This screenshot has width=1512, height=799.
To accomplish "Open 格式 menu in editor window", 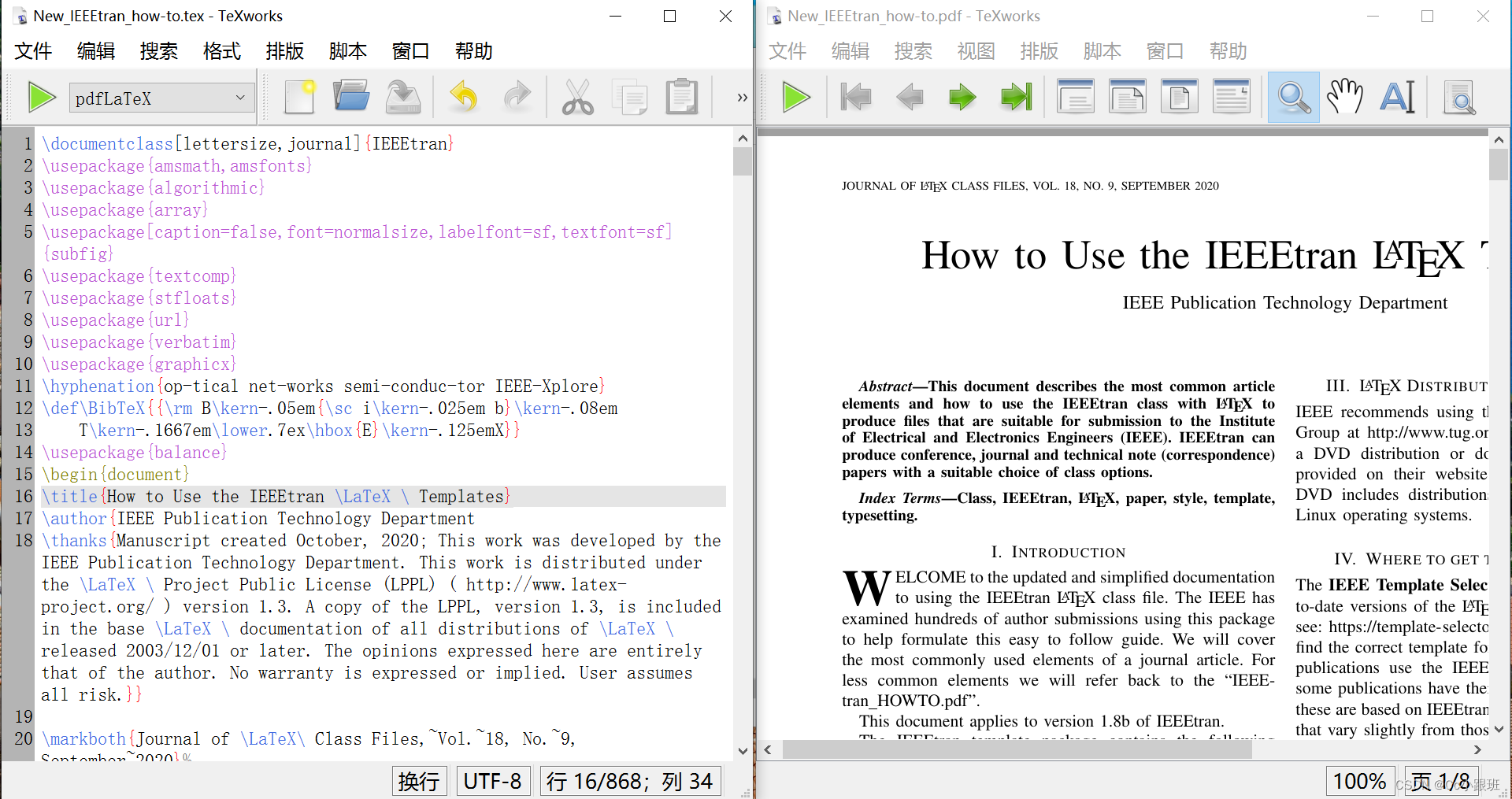I will click(x=222, y=51).
